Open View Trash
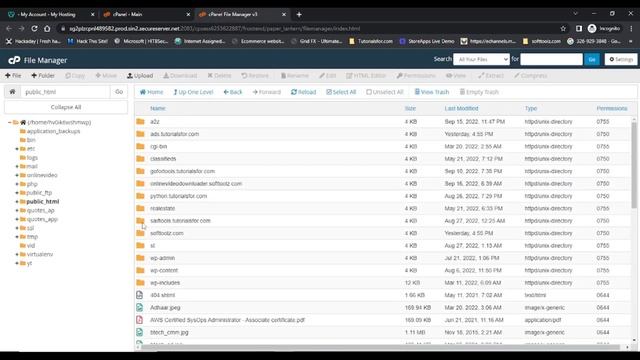 tap(432, 92)
